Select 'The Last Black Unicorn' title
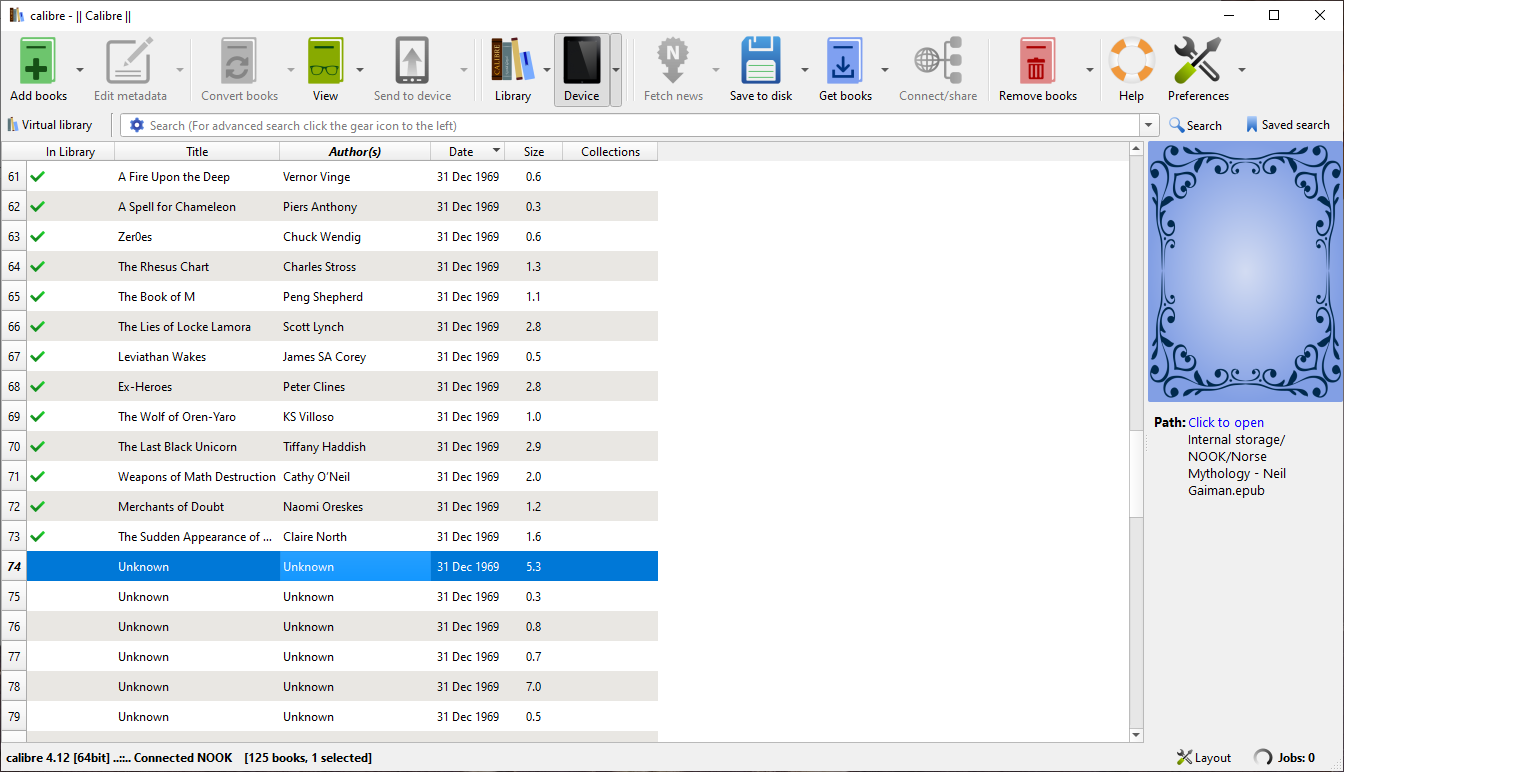Viewport: 1536px width, 772px height. click(177, 447)
